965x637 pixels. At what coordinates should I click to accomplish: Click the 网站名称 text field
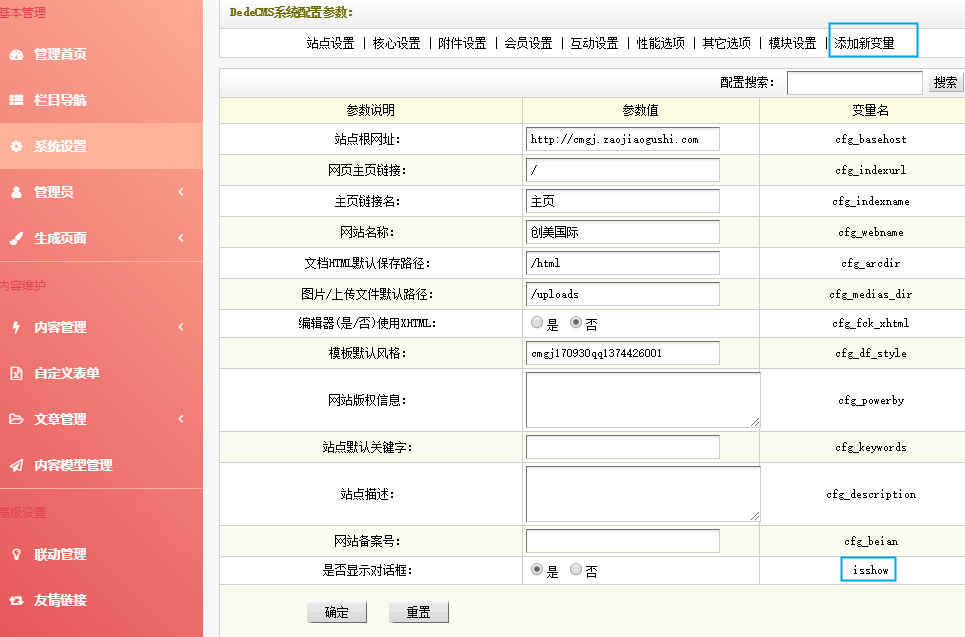pyautogui.click(x=622, y=232)
